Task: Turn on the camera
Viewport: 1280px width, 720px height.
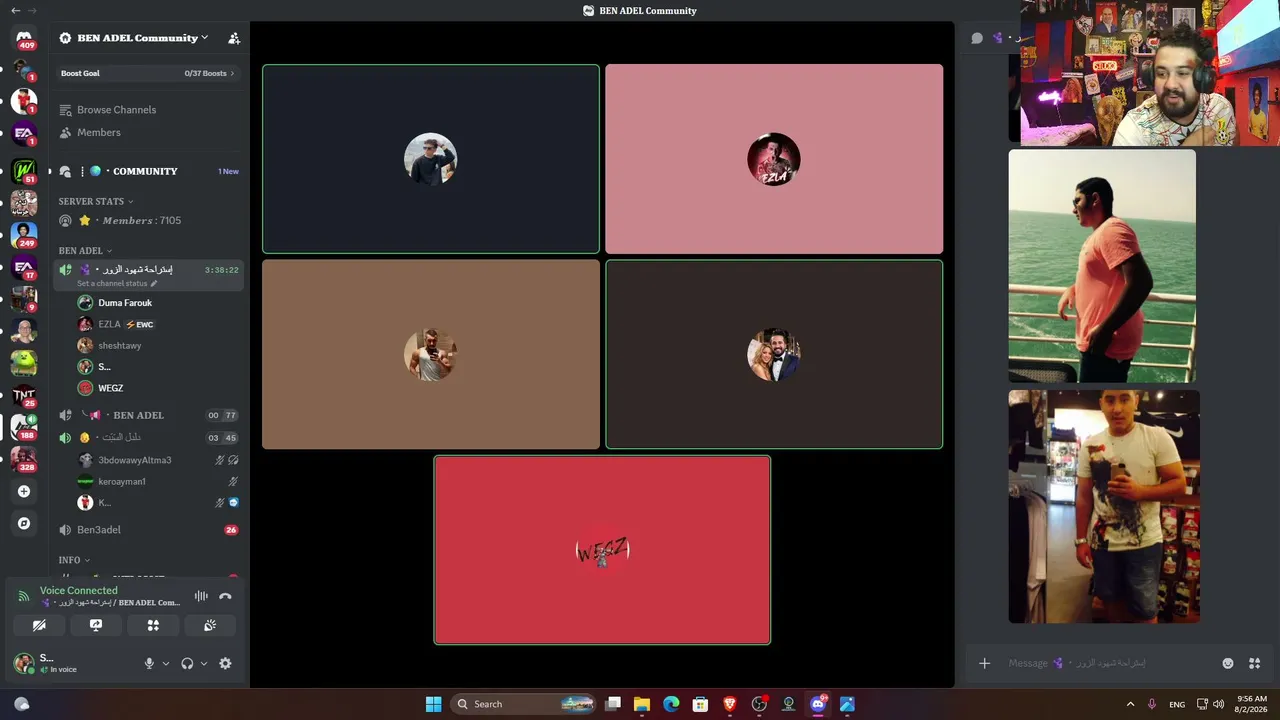Action: click(39, 625)
